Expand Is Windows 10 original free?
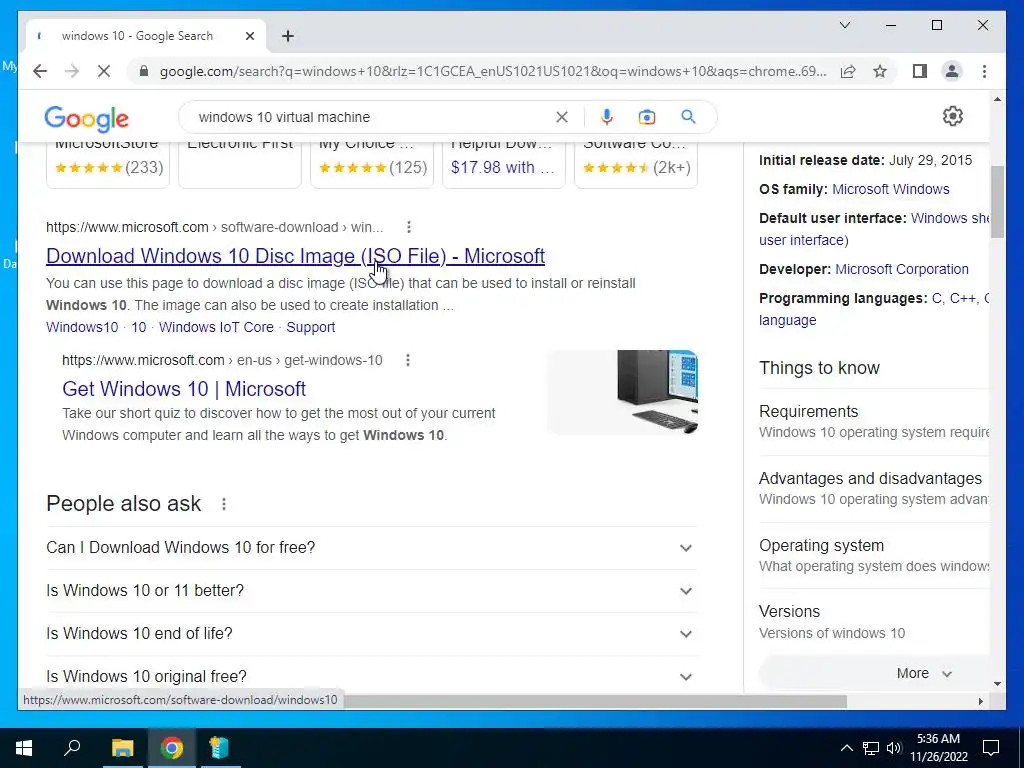 pyautogui.click(x=372, y=677)
